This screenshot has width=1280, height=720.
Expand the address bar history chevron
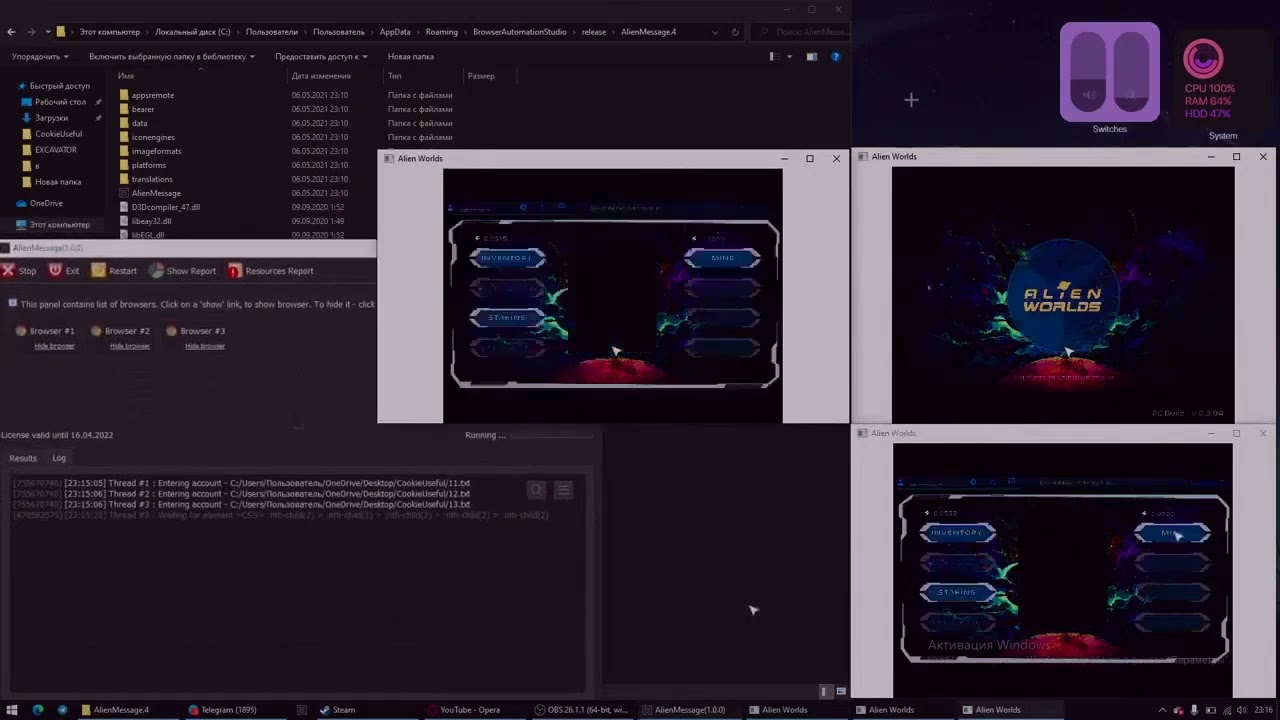point(715,32)
